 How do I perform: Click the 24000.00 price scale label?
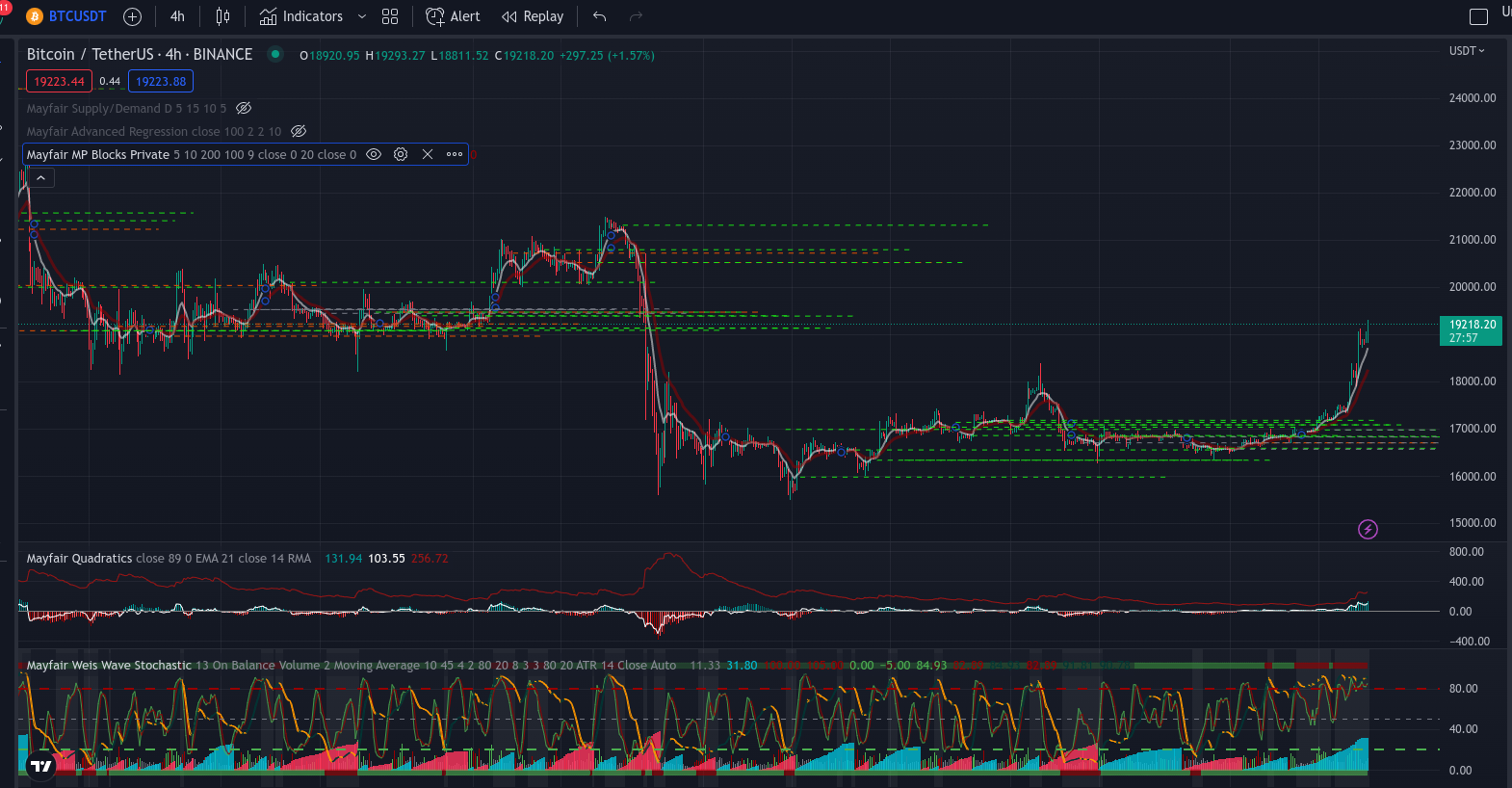pyautogui.click(x=1473, y=98)
